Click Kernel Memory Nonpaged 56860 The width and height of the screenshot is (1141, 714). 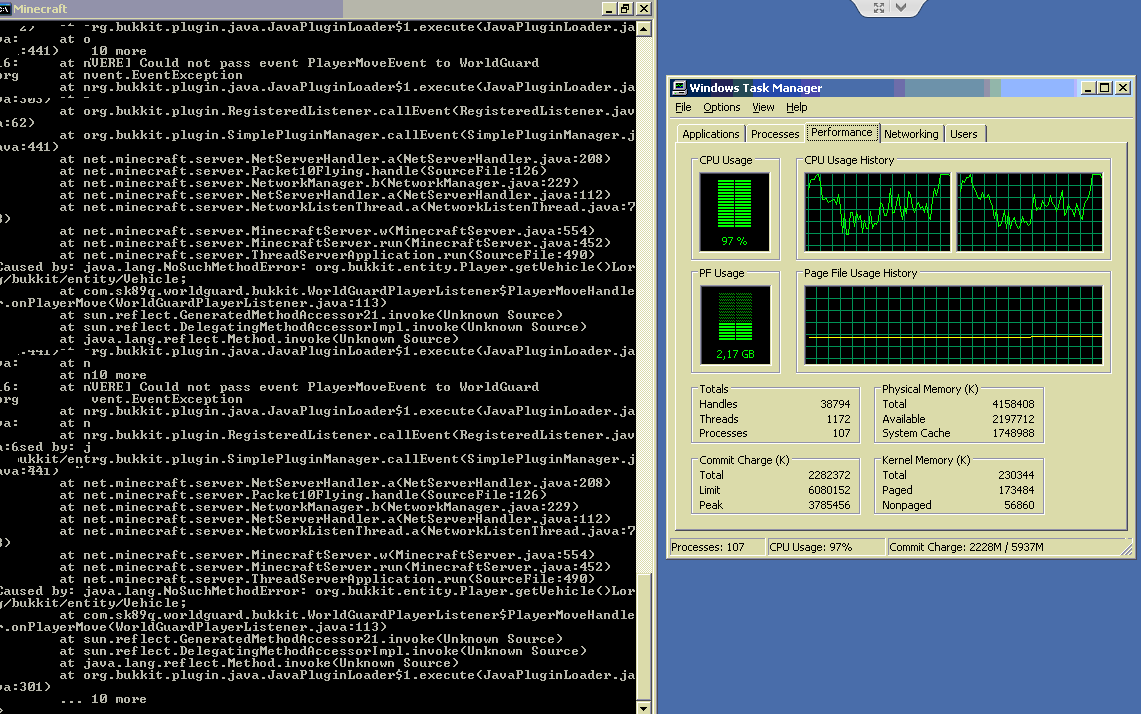click(x=1019, y=505)
